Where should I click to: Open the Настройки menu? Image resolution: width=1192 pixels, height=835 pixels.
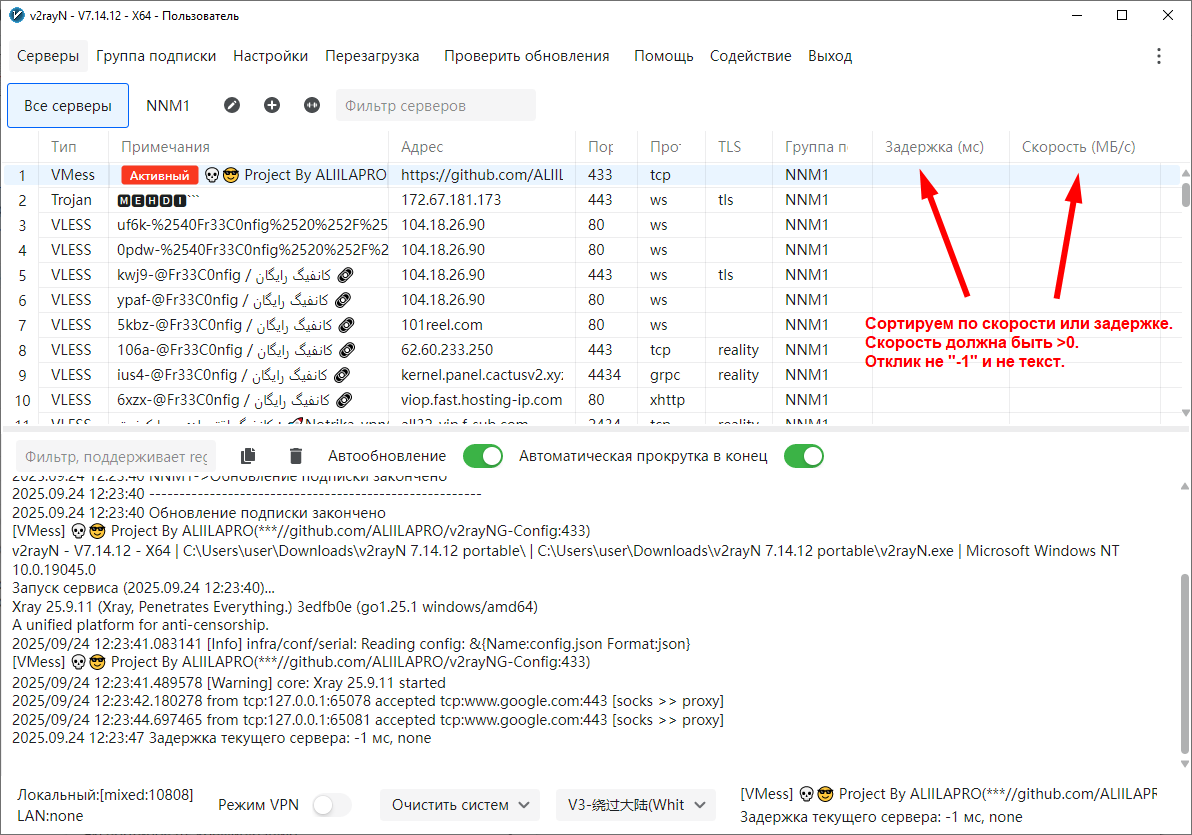point(270,56)
